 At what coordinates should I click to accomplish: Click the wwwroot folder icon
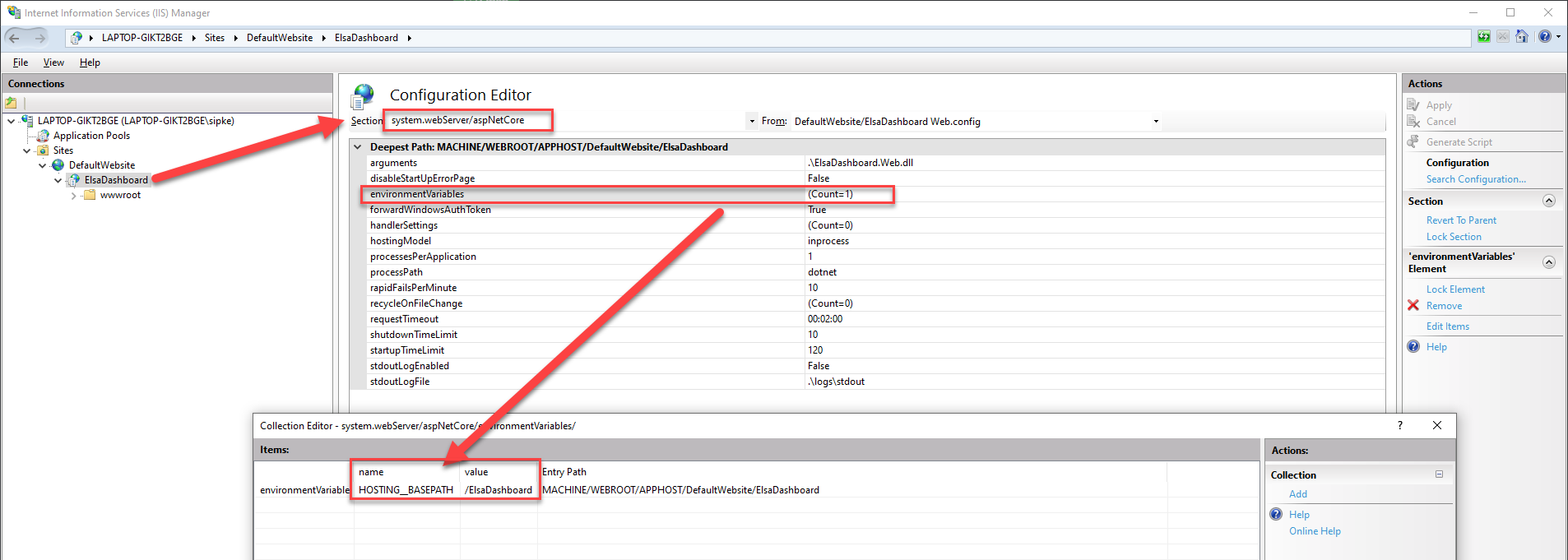click(x=90, y=195)
